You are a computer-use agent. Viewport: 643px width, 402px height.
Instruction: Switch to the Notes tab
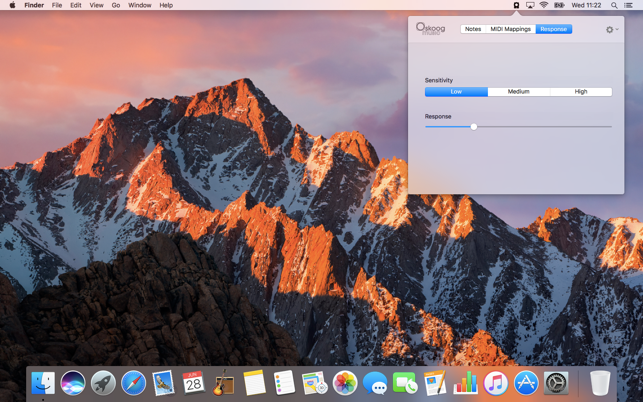[473, 29]
